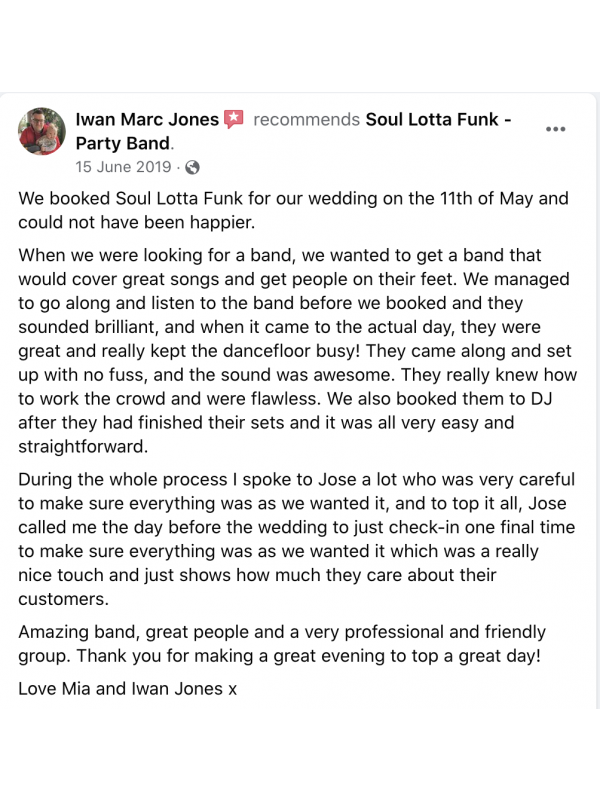The image size is (600, 800).
Task: Click the paragraph starting "When we were looking"
Action: coord(293,348)
